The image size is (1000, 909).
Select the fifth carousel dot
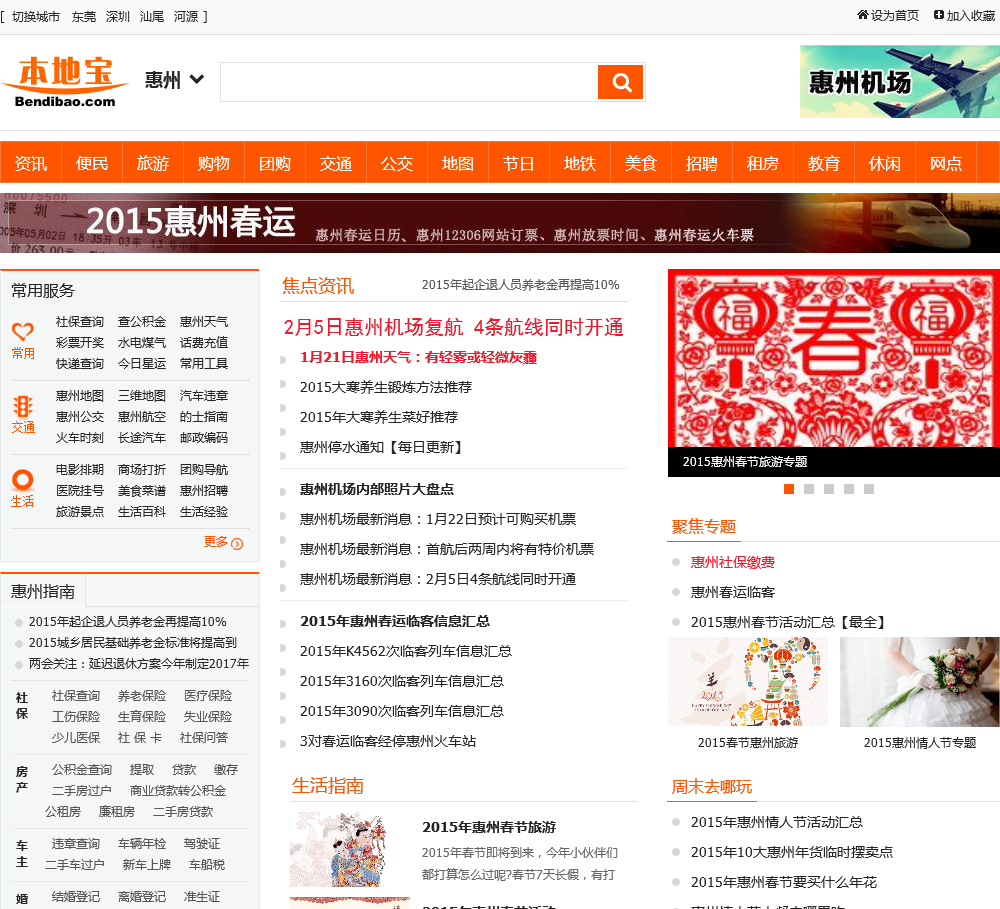tap(869, 489)
